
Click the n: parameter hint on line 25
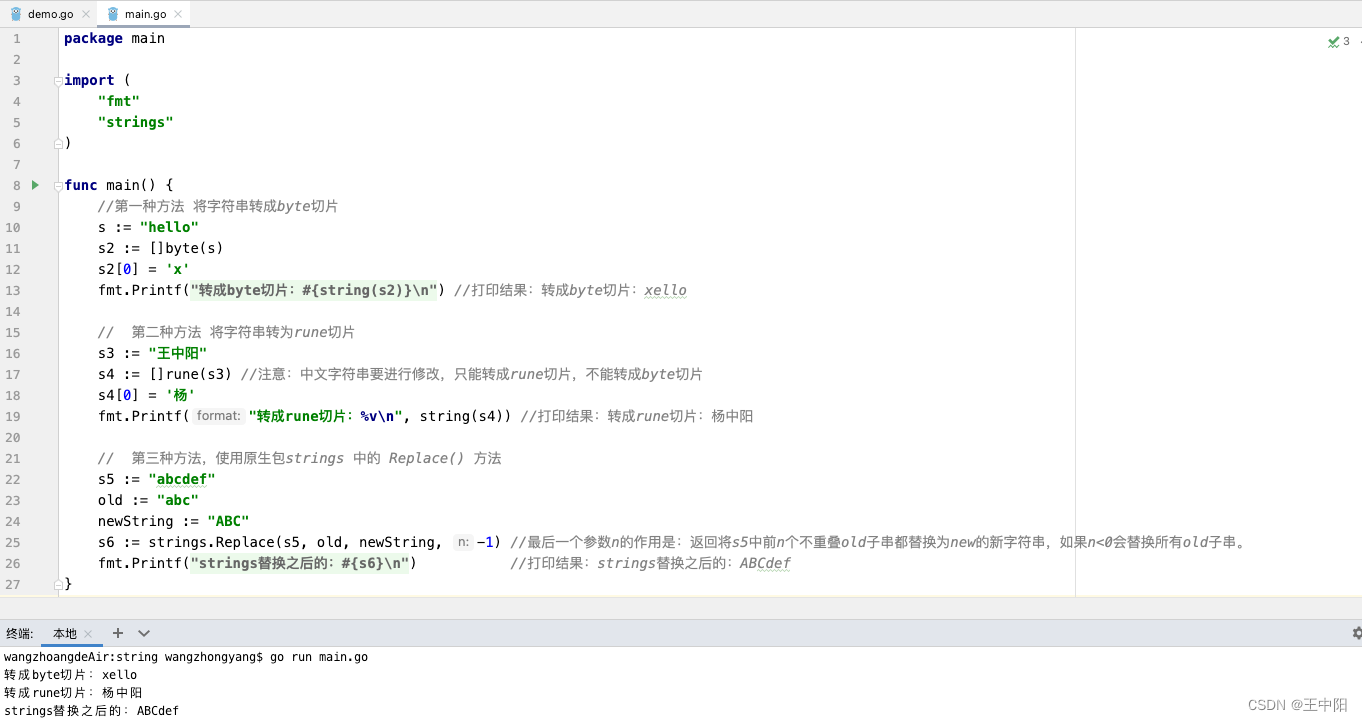(462, 542)
